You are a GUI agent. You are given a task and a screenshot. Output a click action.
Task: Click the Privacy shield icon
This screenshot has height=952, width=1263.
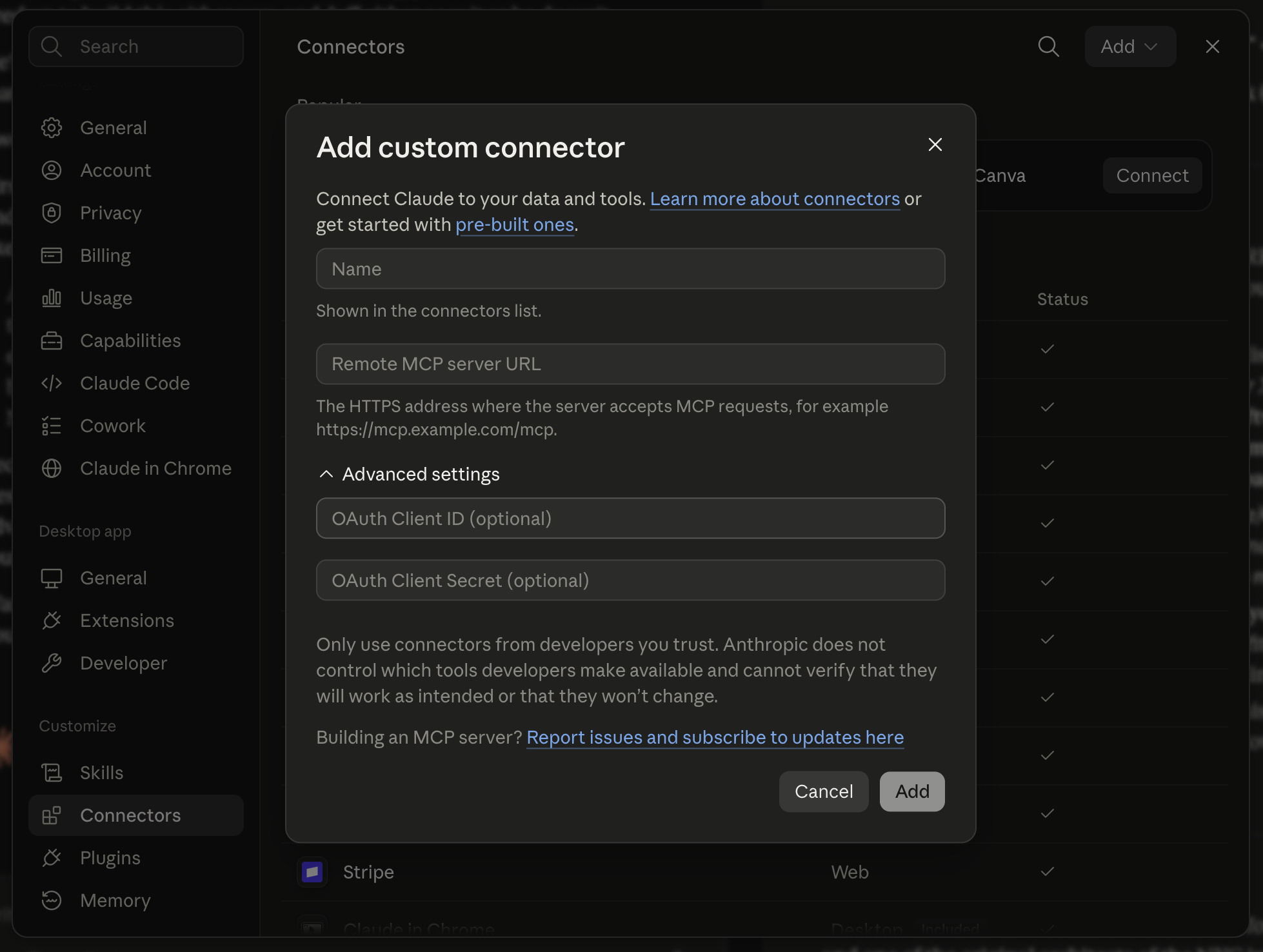coord(52,213)
